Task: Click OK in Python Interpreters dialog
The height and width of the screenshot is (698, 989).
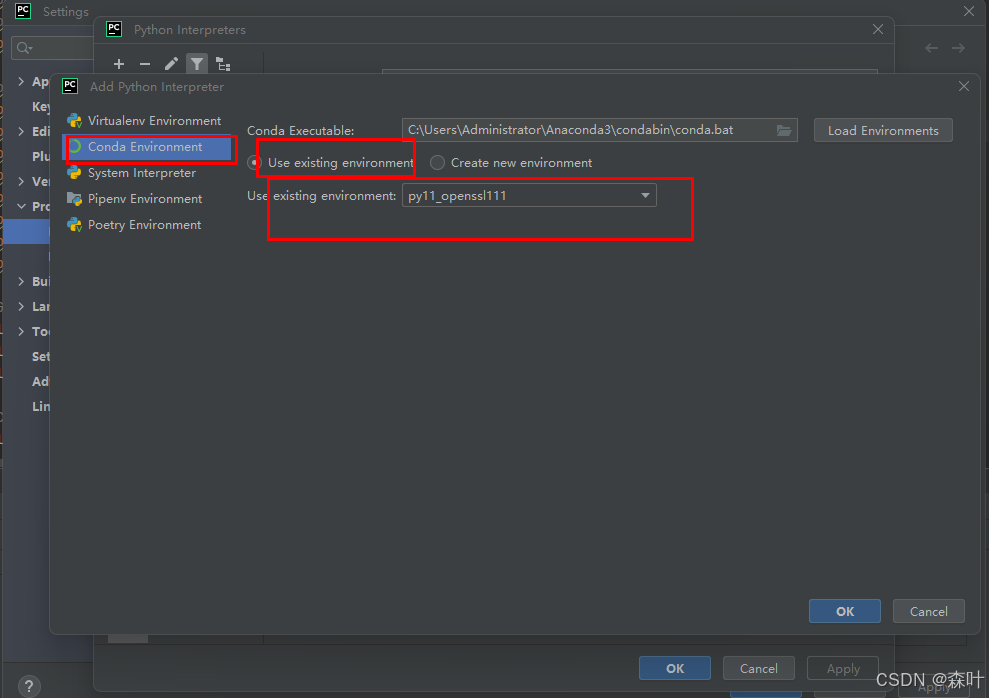Action: tap(675, 668)
